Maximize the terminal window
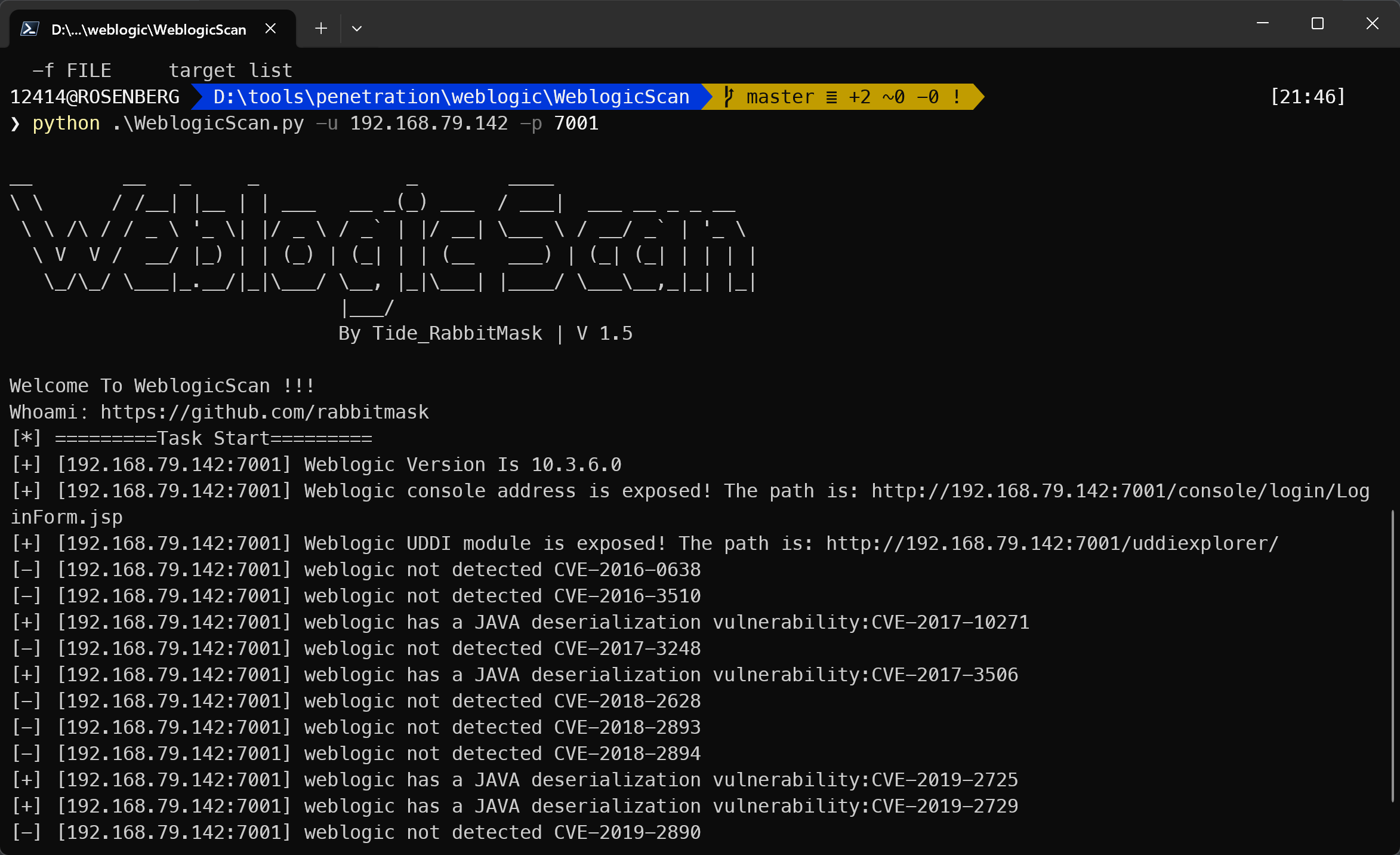Image resolution: width=1400 pixels, height=855 pixels. [1318, 24]
